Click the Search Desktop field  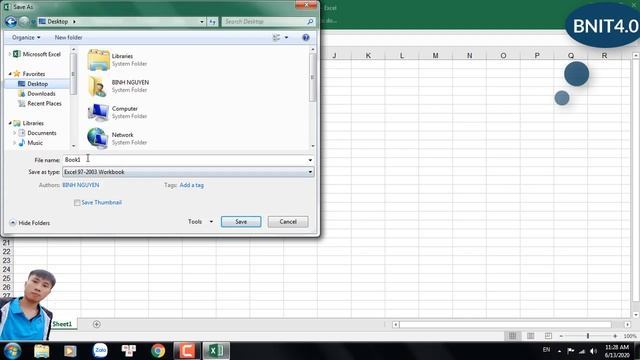click(x=264, y=22)
